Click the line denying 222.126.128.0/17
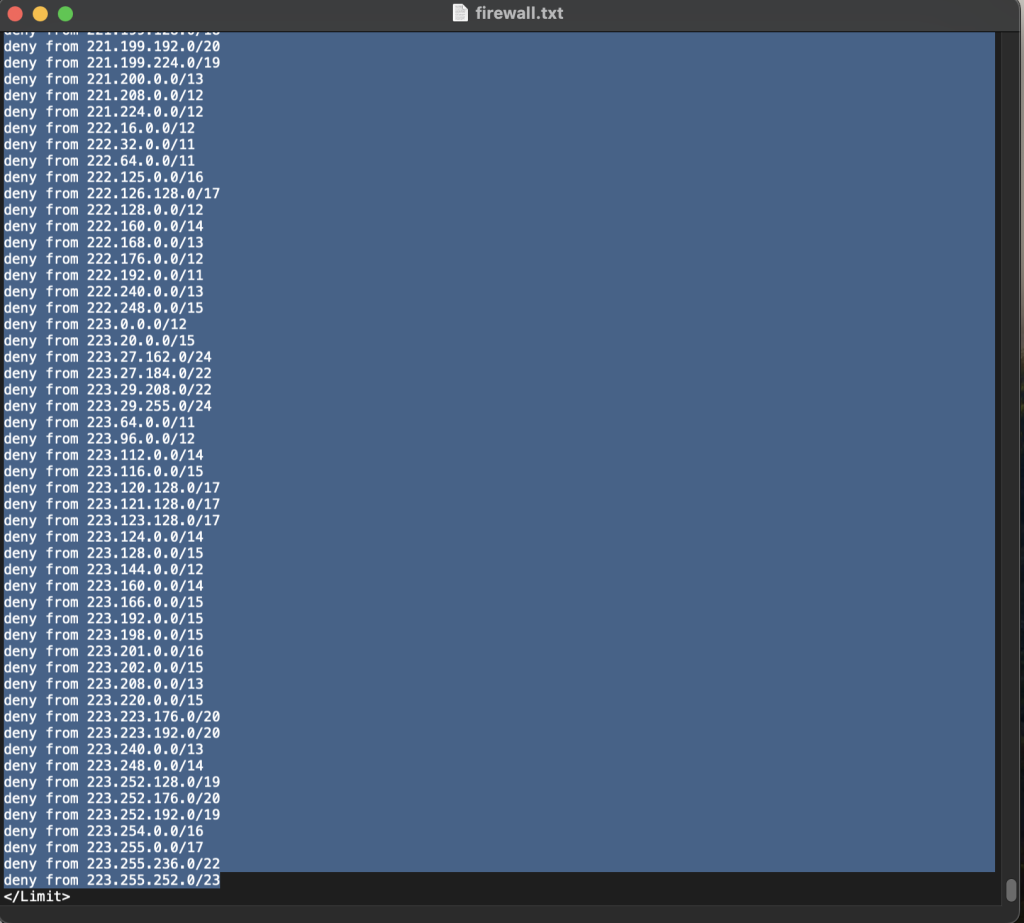This screenshot has width=1024, height=923. pyautogui.click(x=111, y=193)
